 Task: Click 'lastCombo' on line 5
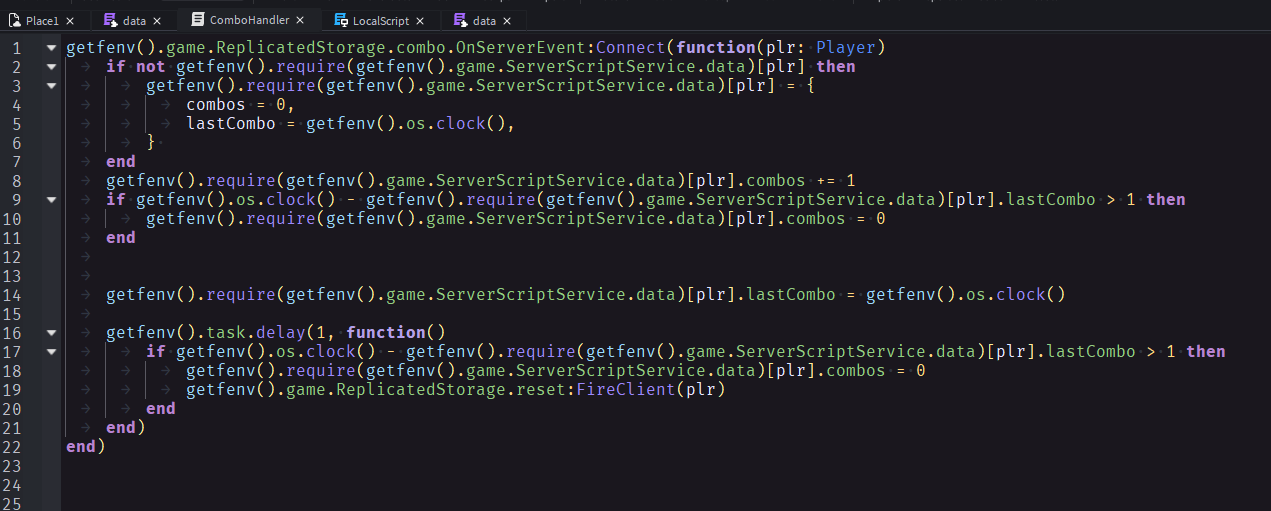[231, 123]
